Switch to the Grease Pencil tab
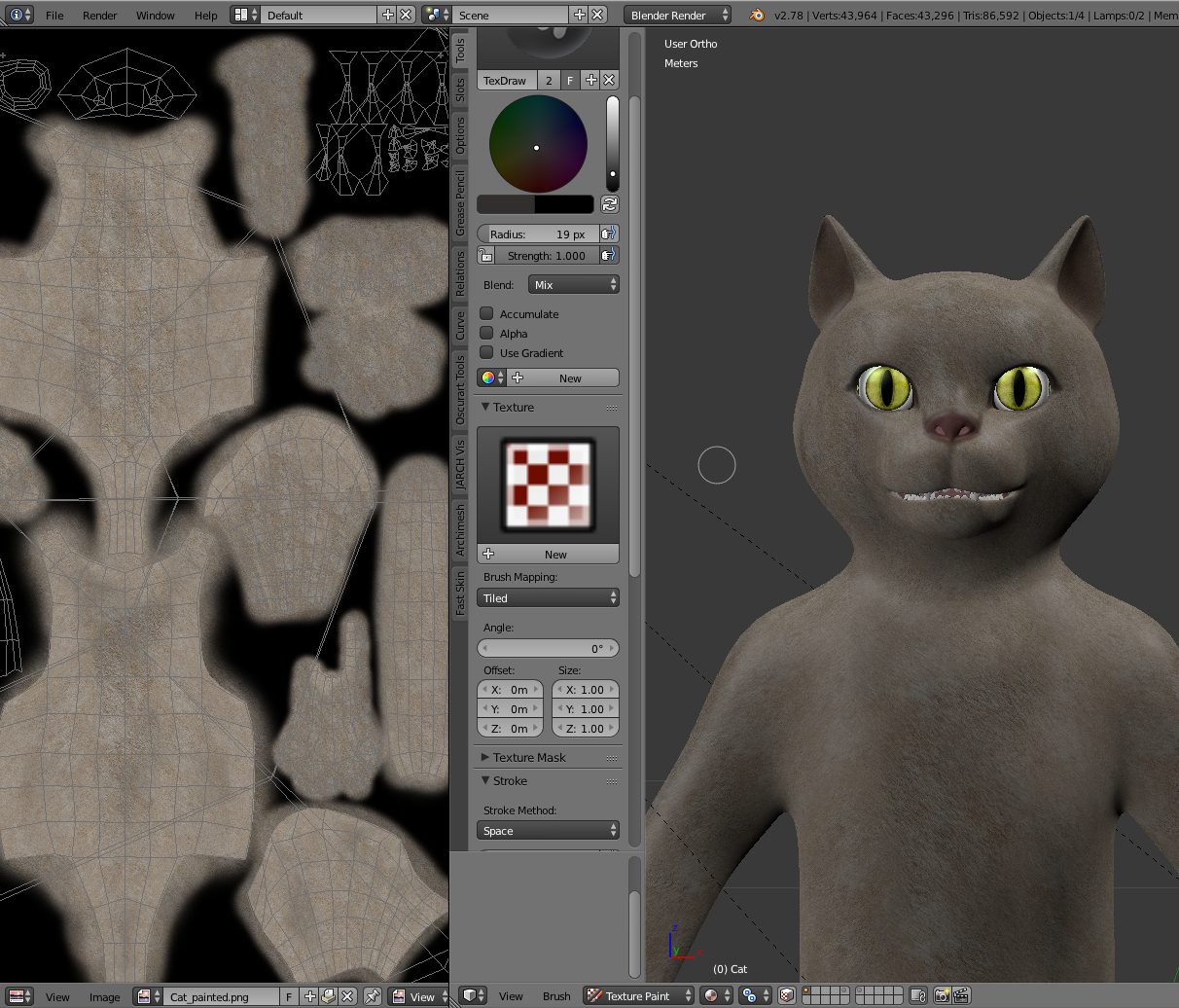The image size is (1179, 1008). (460, 204)
